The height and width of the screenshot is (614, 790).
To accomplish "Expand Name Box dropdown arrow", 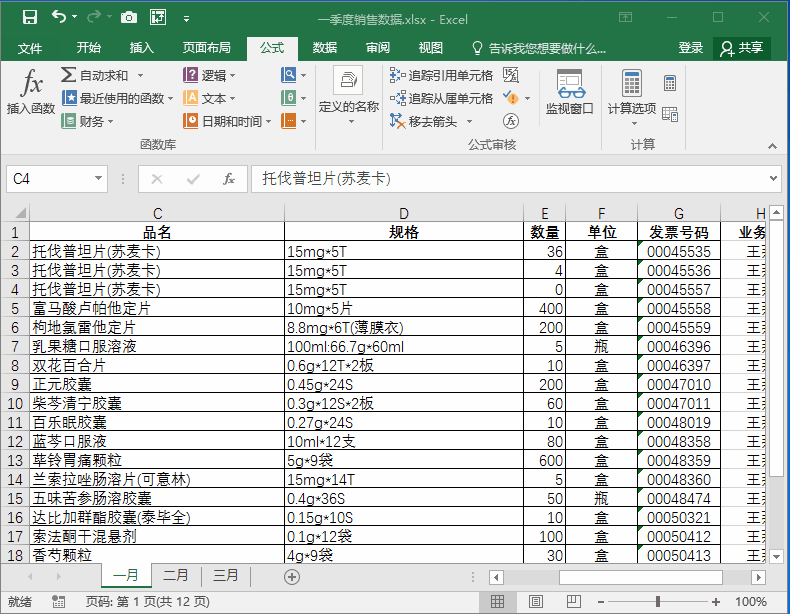I will [x=98, y=178].
